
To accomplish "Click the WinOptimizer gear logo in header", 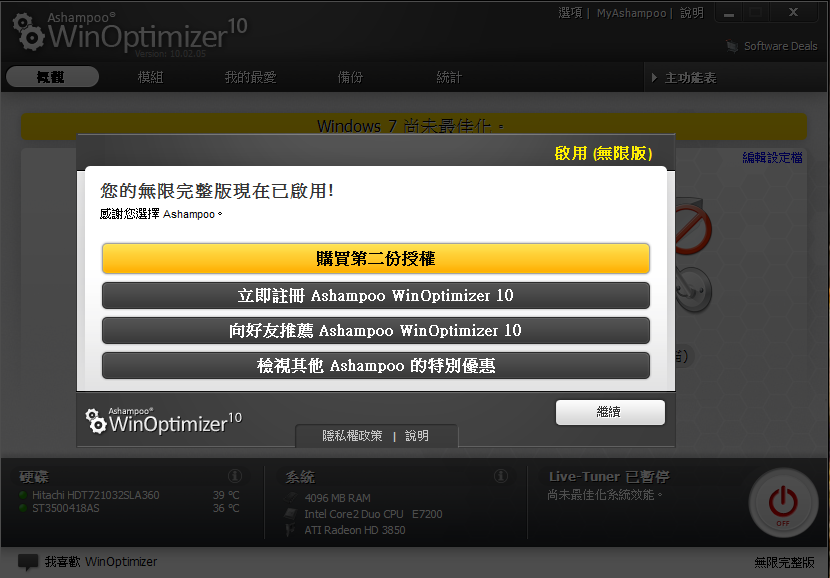I will pos(29,32).
